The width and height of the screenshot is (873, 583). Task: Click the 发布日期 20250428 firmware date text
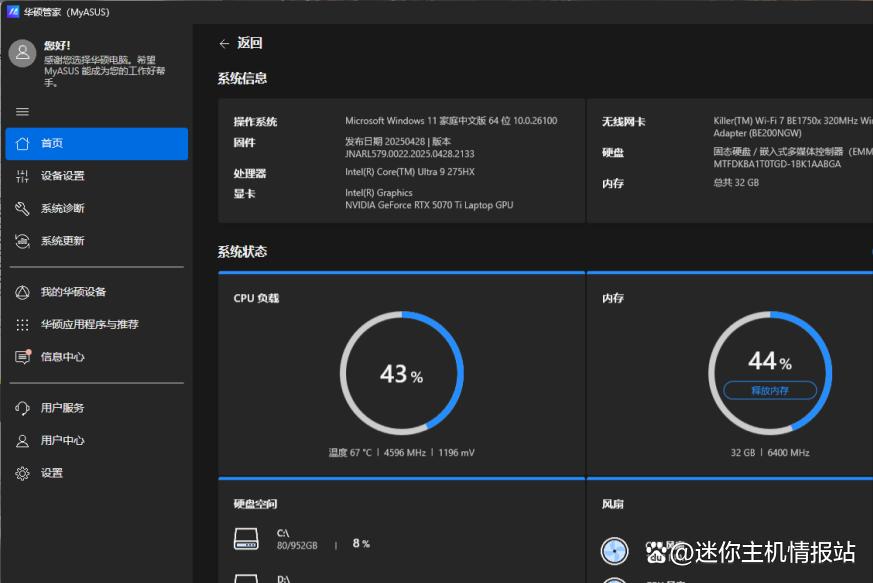[x=398, y=141]
